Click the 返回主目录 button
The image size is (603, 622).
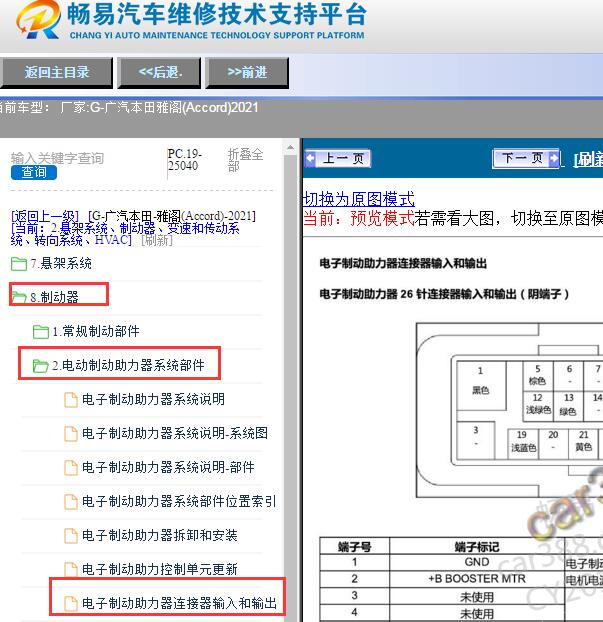click(56, 73)
